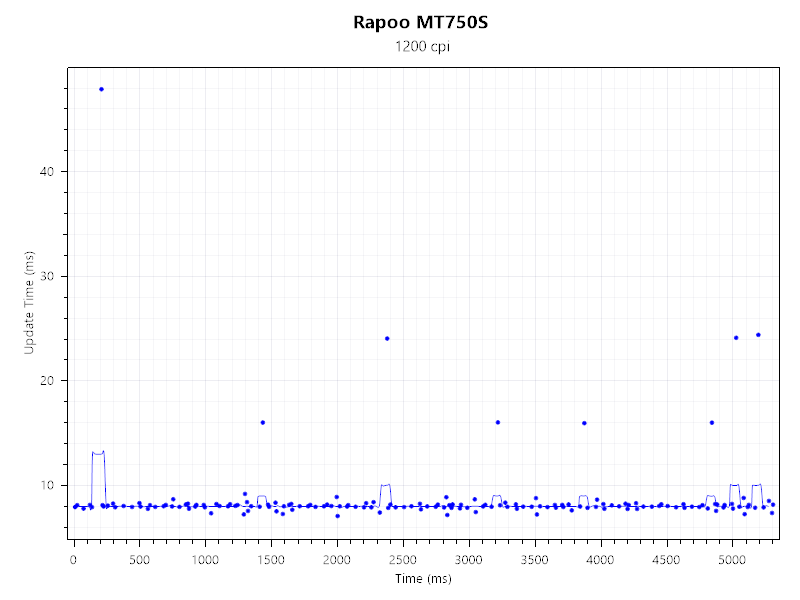Viewport: 800px width, 600px height.
Task: Click the chart title "Rapoo MT750S"
Action: 420,22
